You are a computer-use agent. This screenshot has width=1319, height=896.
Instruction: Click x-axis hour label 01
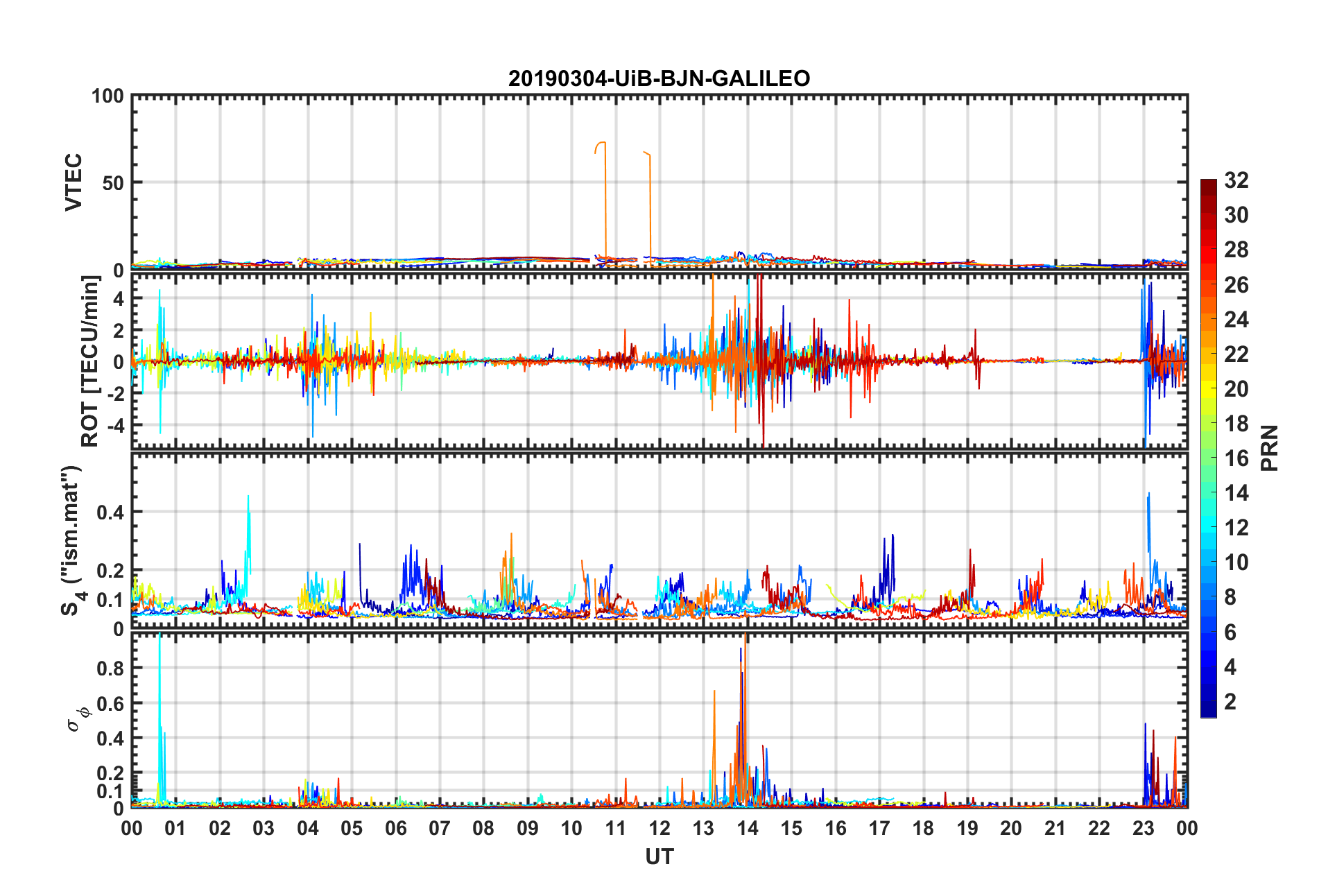click(x=175, y=828)
